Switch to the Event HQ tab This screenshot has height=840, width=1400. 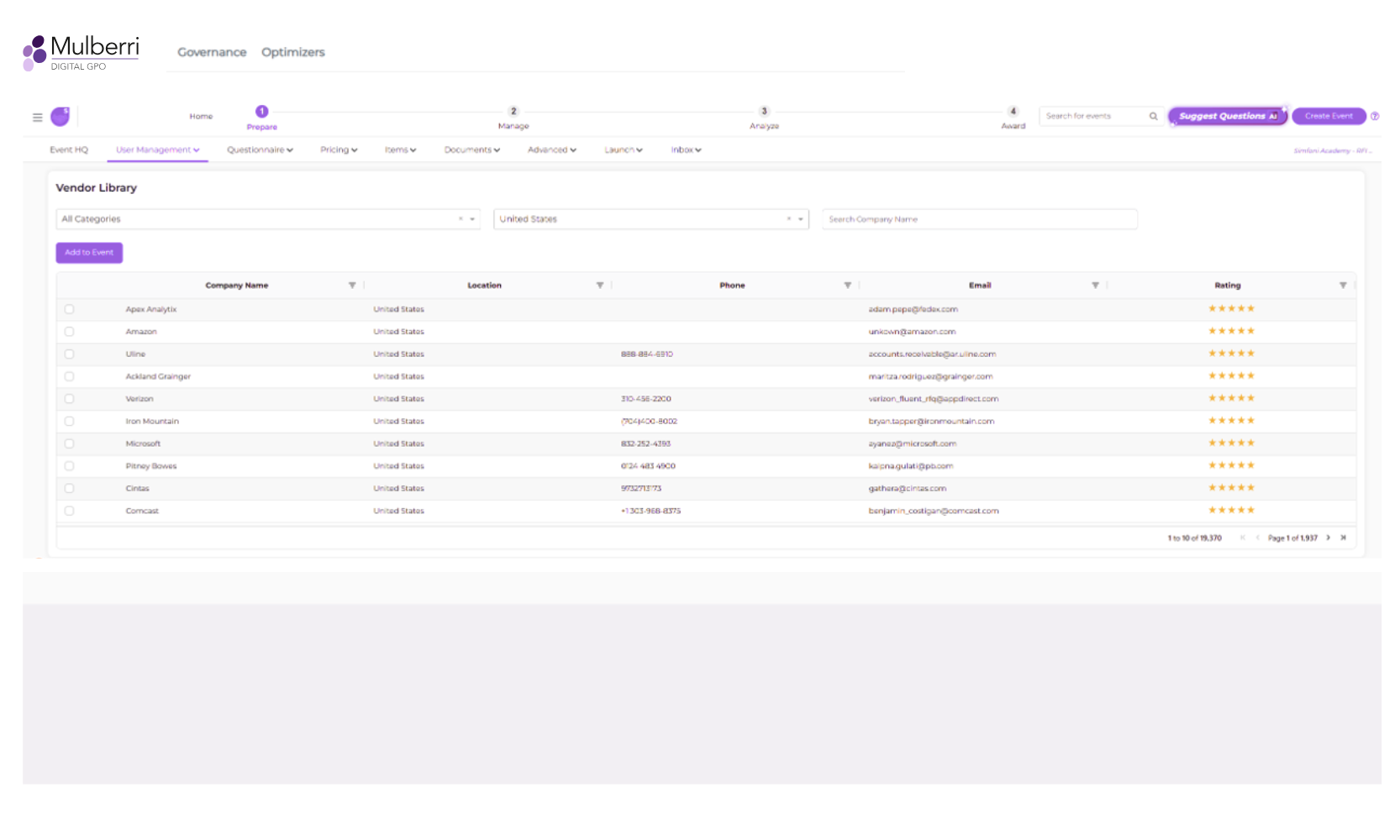(68, 150)
